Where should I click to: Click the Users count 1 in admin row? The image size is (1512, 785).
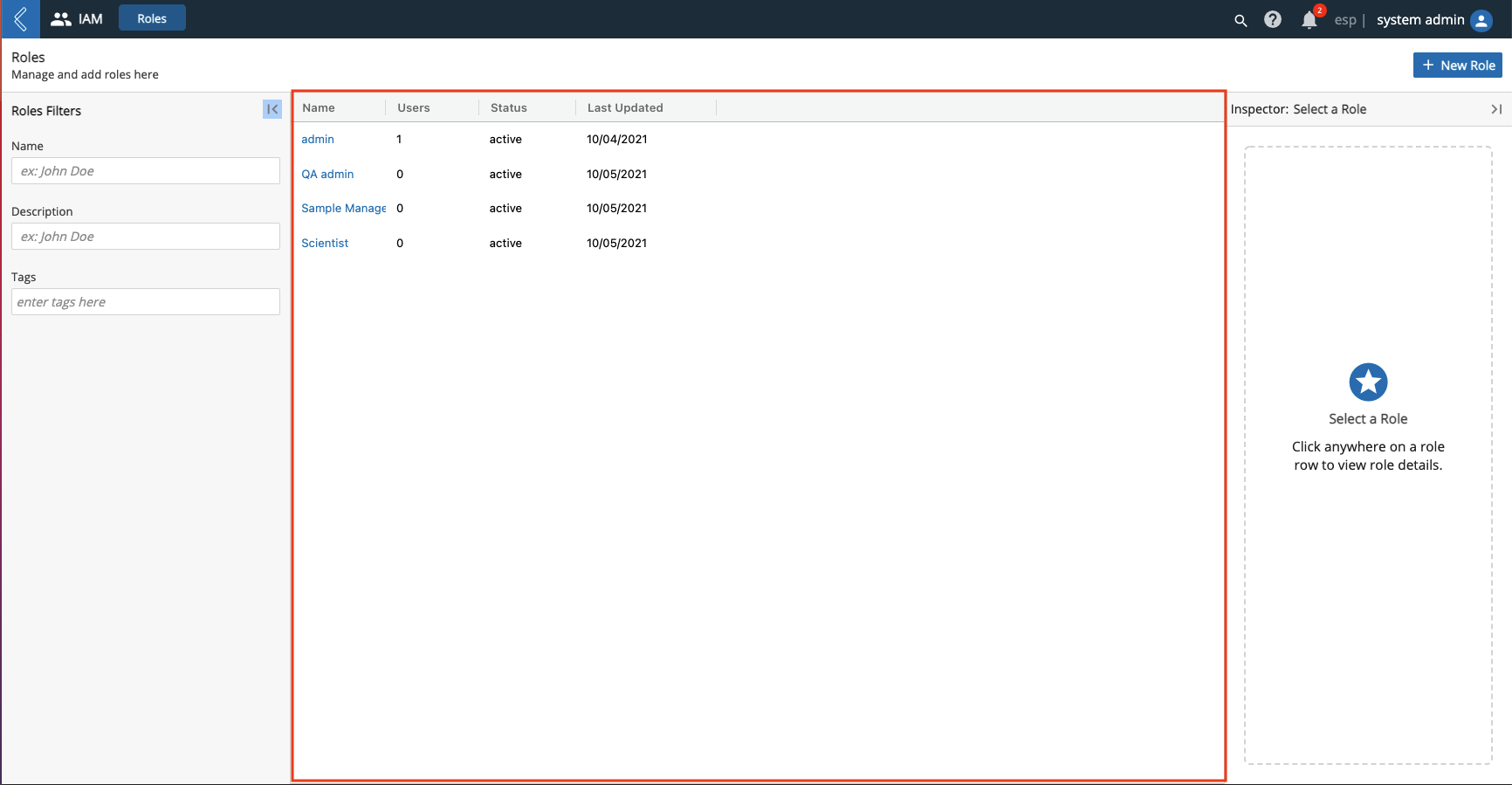399,139
